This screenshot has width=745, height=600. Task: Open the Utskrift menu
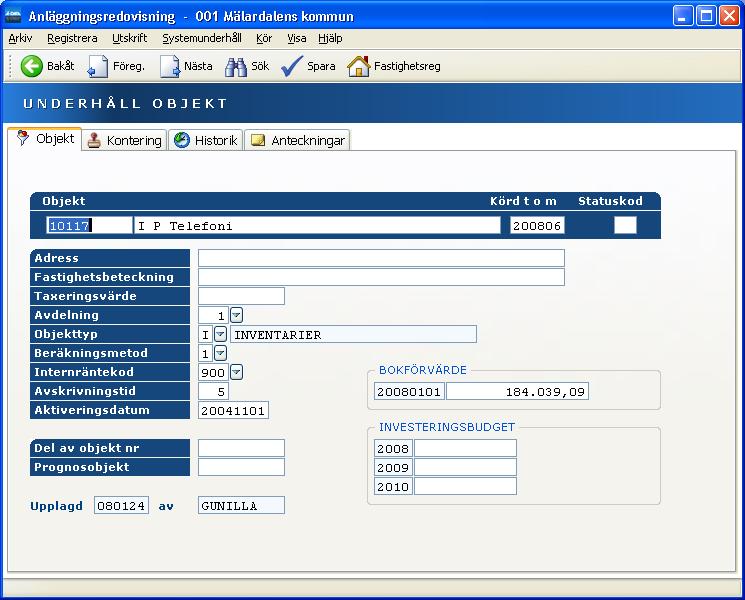point(130,38)
